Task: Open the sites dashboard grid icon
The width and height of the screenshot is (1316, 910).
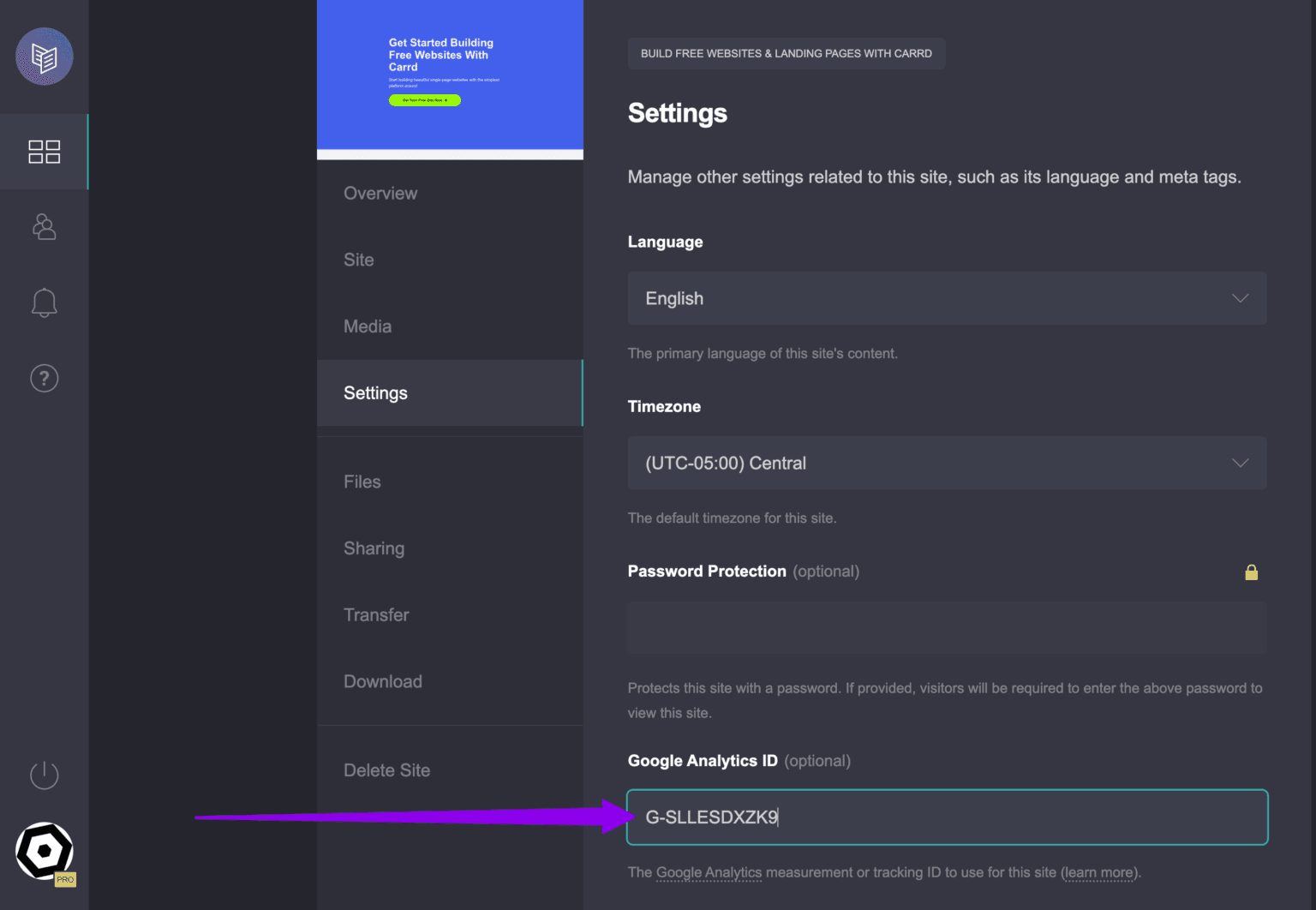Action: coord(45,152)
